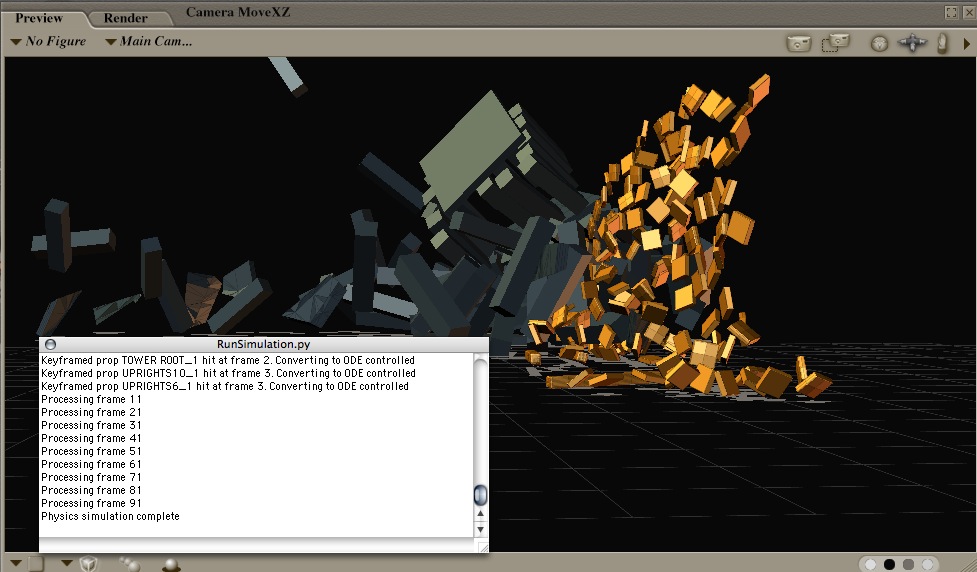Select the gray color dot
Image resolution: width=977 pixels, height=572 pixels.
pyautogui.click(x=908, y=565)
